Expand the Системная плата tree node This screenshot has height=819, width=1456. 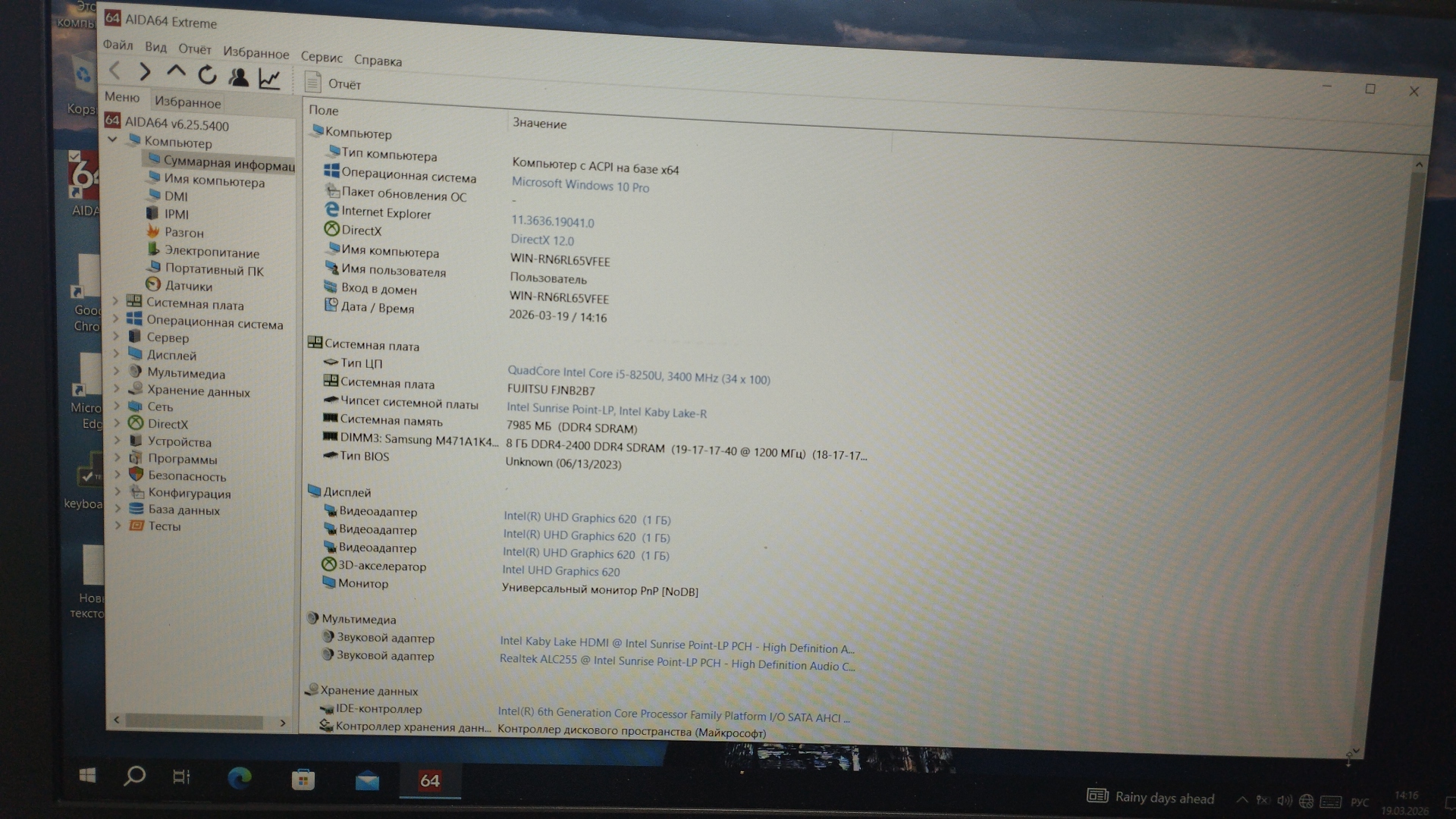tap(116, 302)
